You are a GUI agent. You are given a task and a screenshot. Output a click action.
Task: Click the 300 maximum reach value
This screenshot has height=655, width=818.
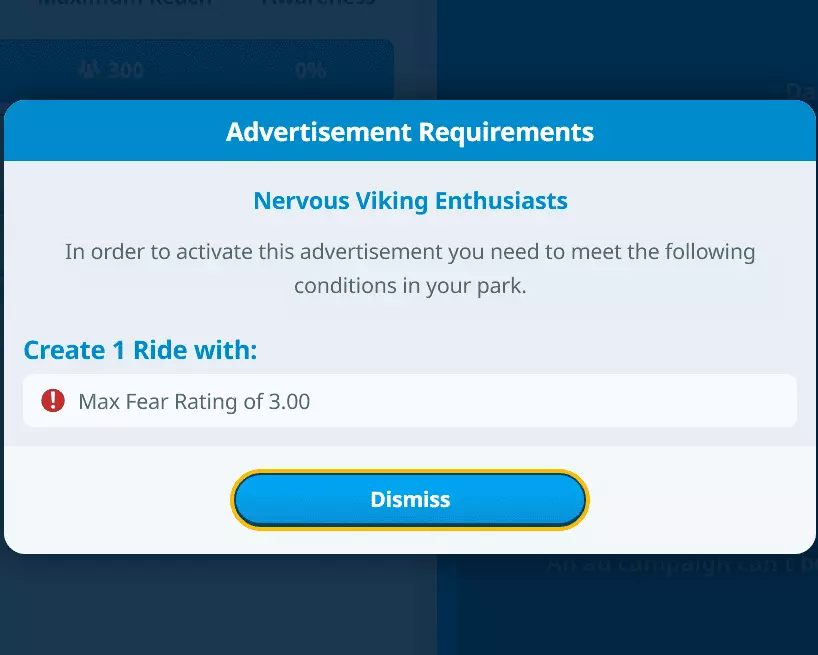(x=126, y=70)
